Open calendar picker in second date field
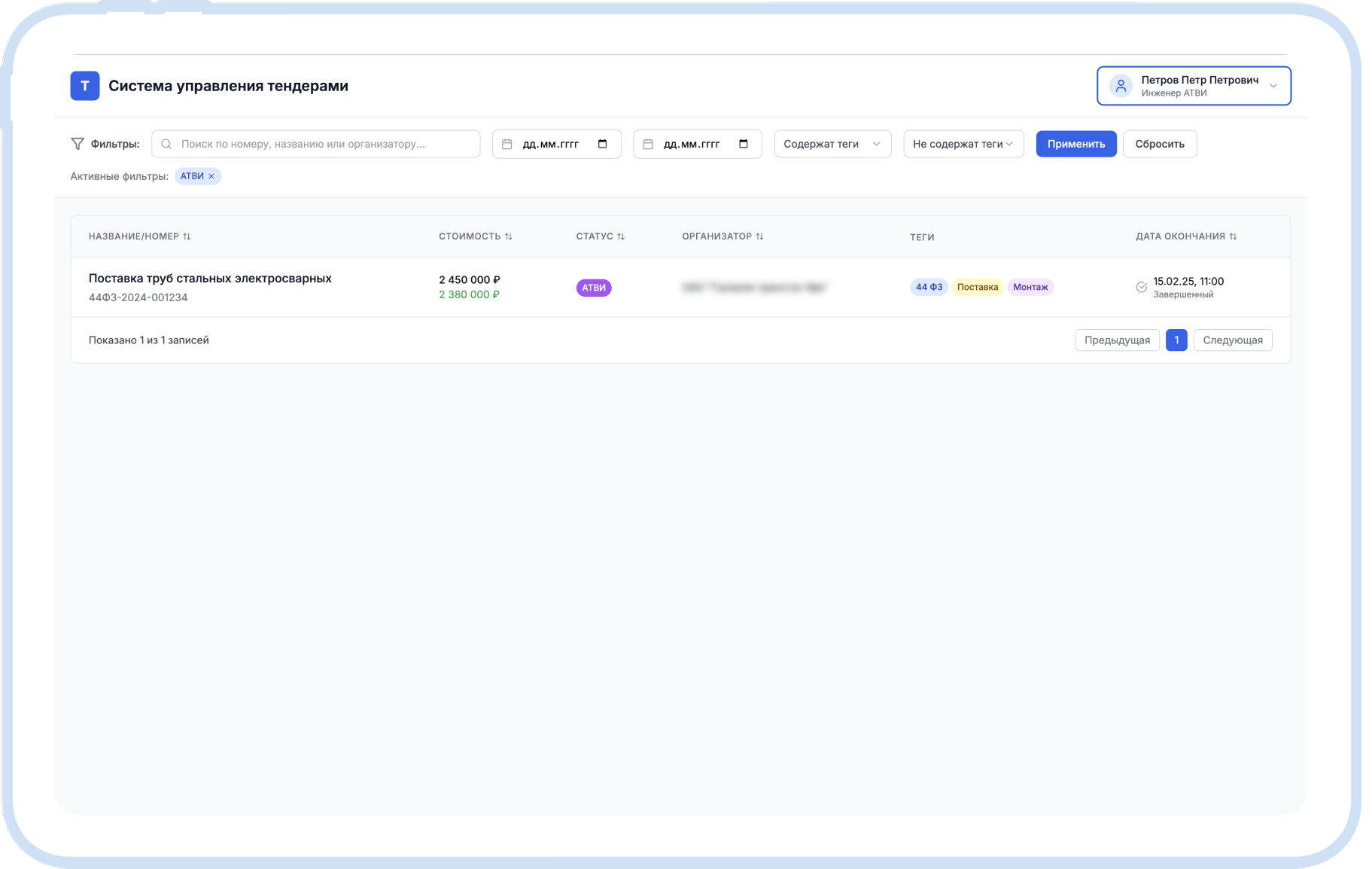Viewport: 1372px width, 869px height. [744, 144]
